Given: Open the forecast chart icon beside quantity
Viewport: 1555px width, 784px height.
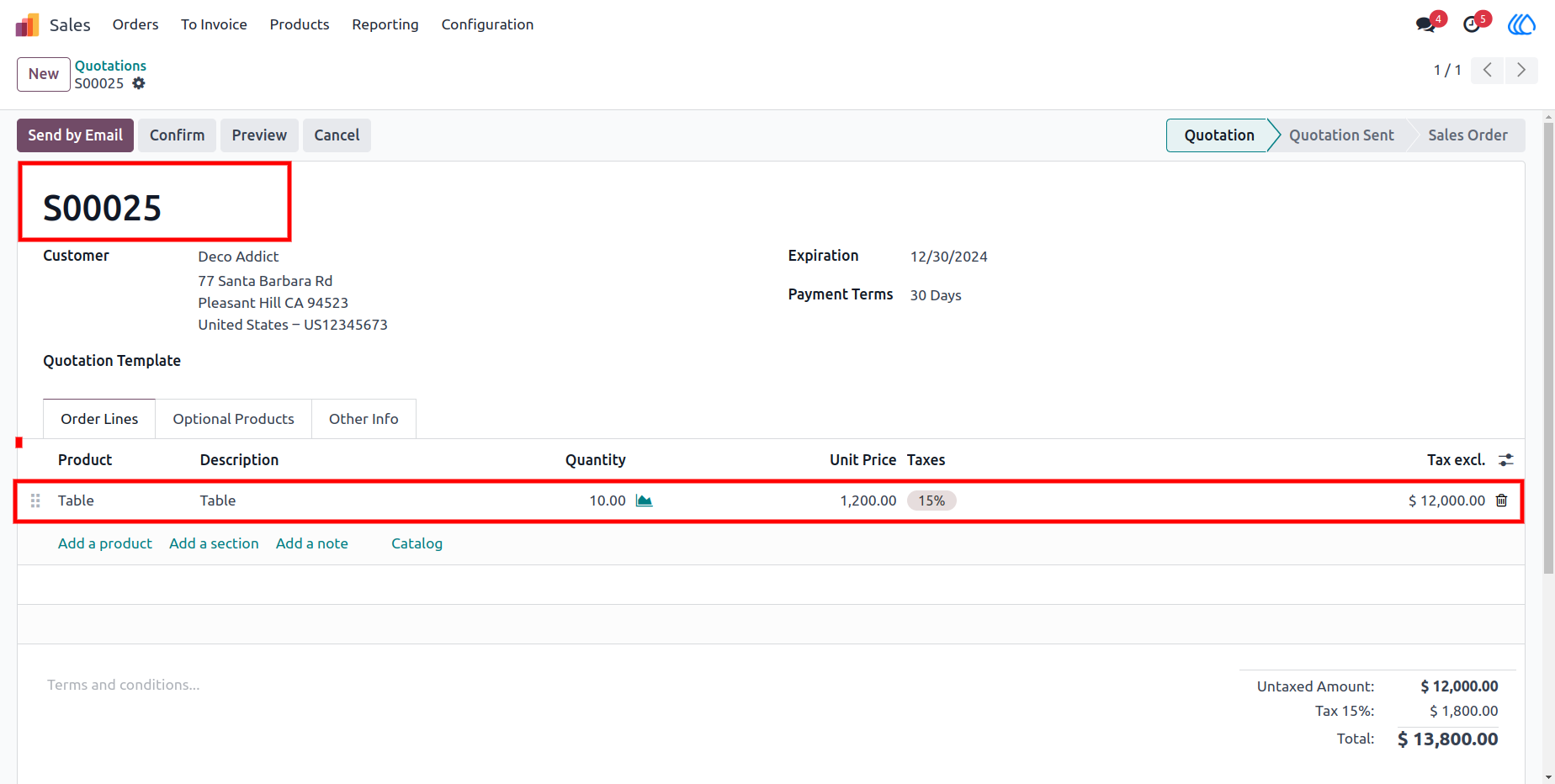Looking at the screenshot, I should 645,501.
